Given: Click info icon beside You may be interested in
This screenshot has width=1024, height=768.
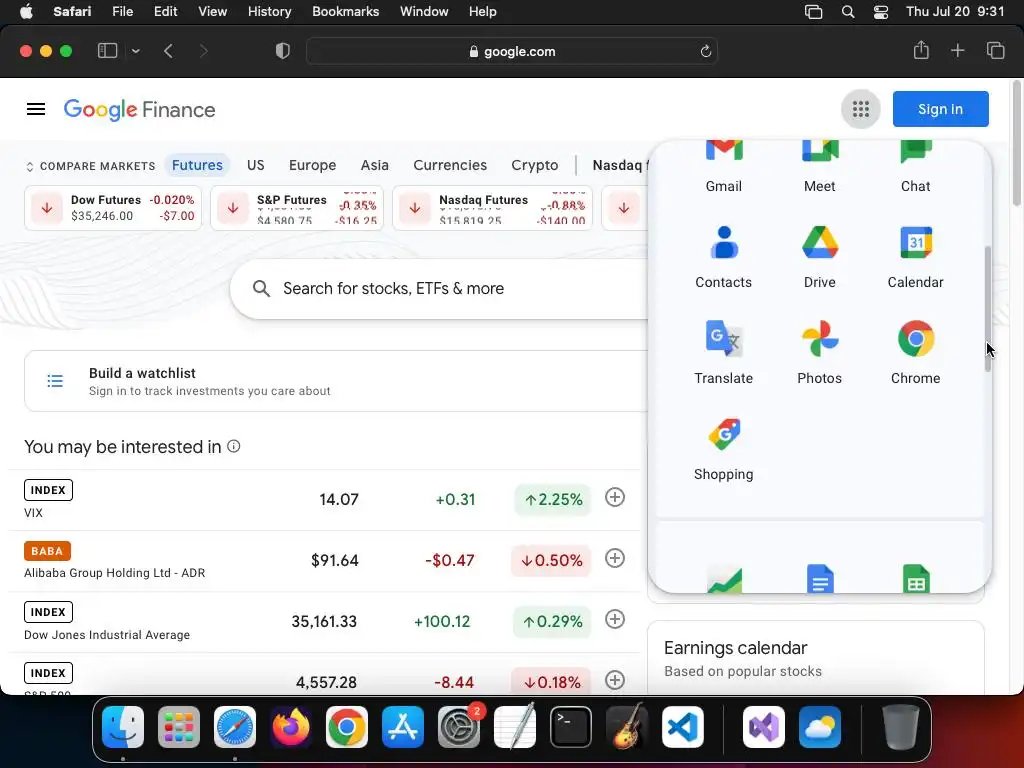Looking at the screenshot, I should [234, 446].
